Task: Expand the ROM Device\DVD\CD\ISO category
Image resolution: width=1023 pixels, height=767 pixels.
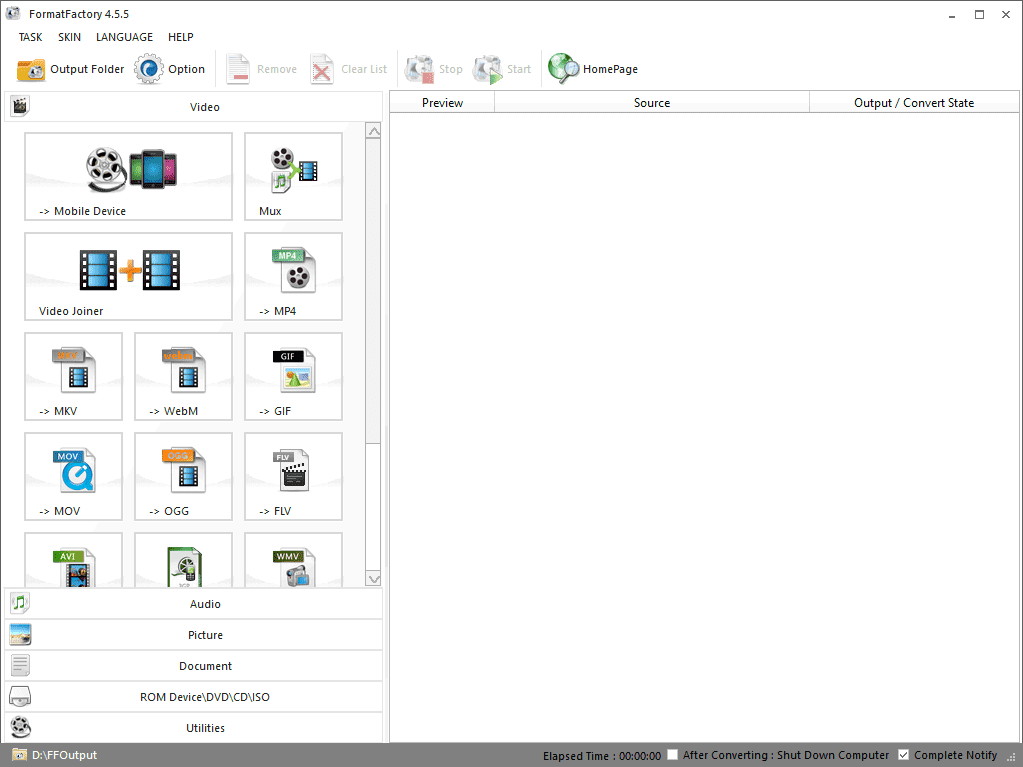Action: point(194,697)
